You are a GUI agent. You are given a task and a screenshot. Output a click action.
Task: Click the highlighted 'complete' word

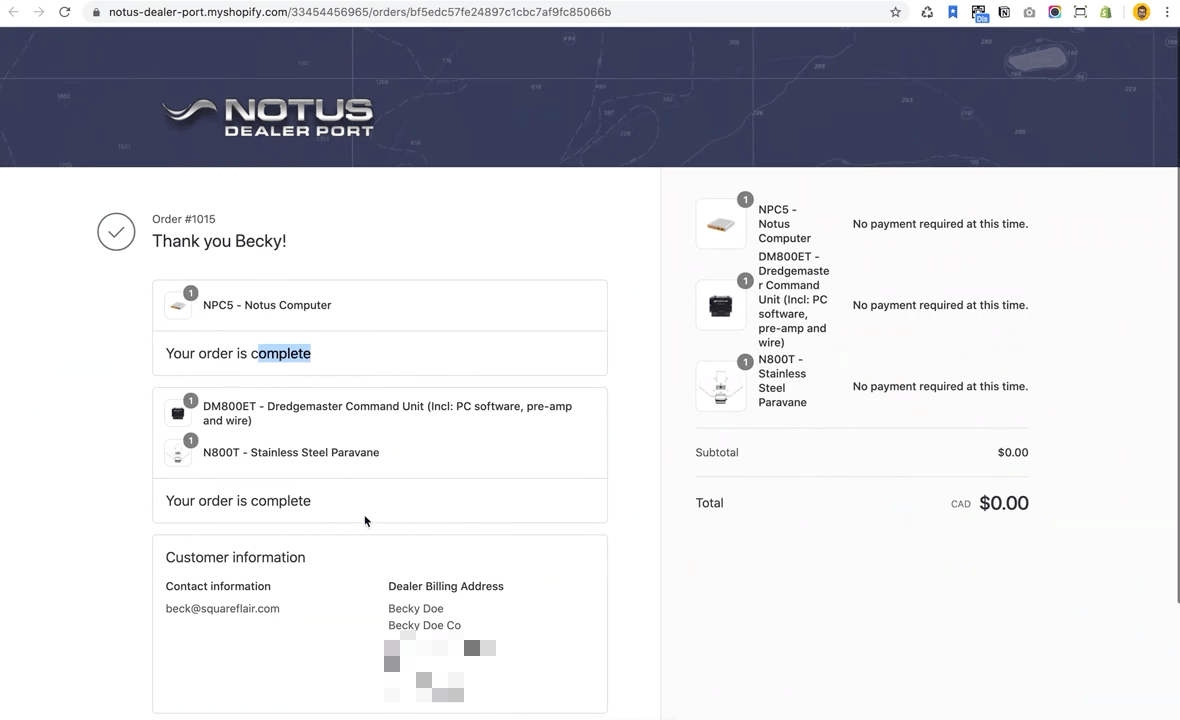(x=284, y=354)
